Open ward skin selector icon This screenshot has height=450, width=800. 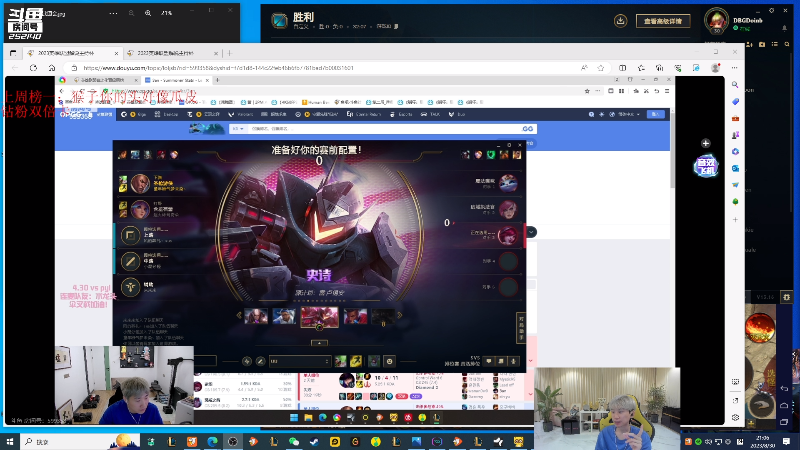[374, 361]
